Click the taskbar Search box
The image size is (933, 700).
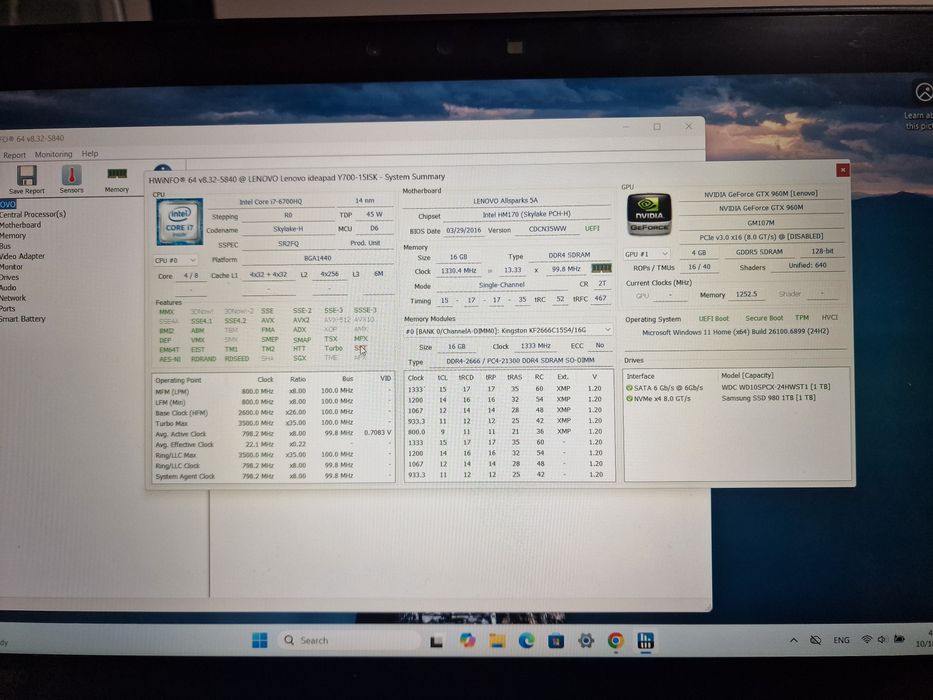point(349,640)
